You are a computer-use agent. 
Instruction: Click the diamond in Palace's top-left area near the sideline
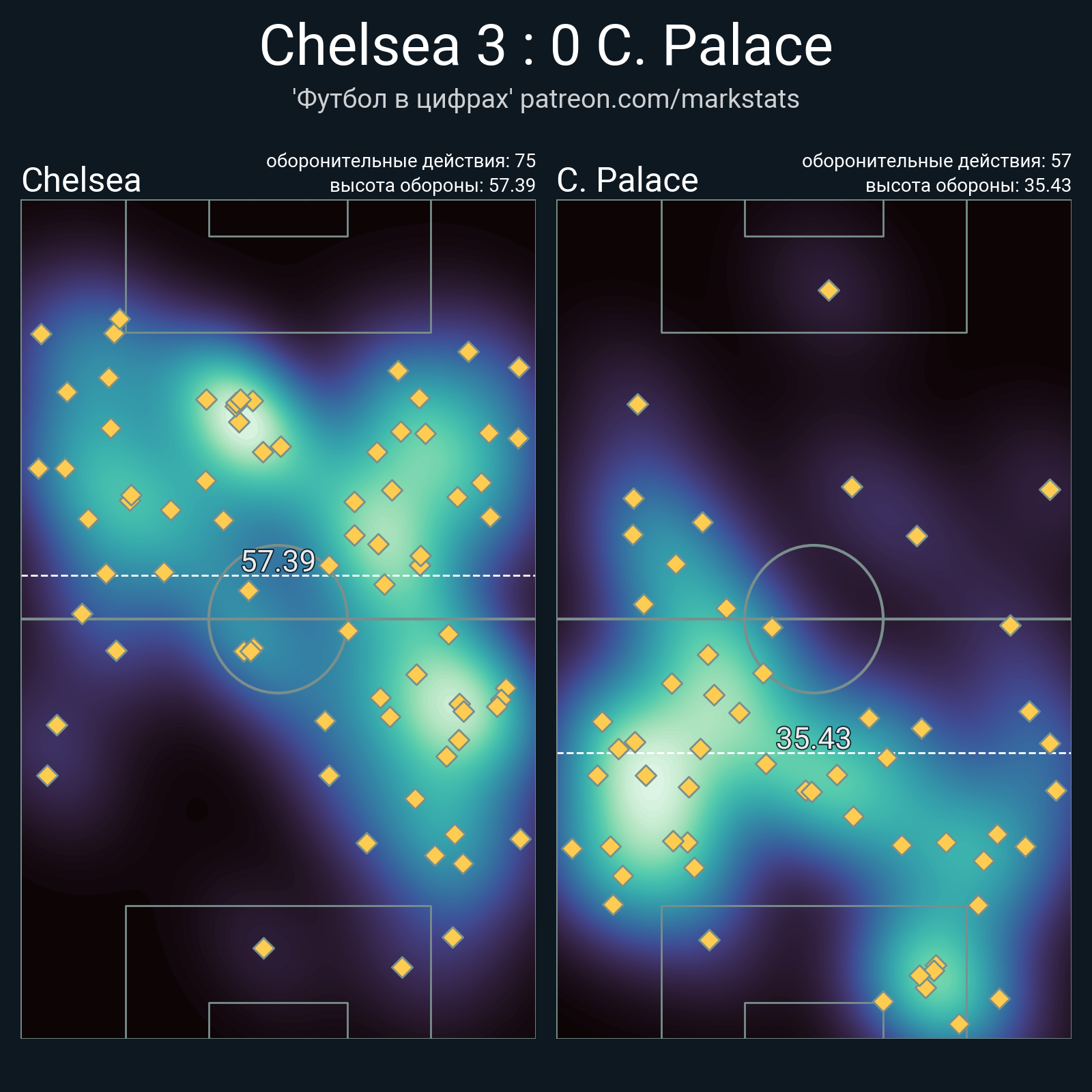(637, 404)
